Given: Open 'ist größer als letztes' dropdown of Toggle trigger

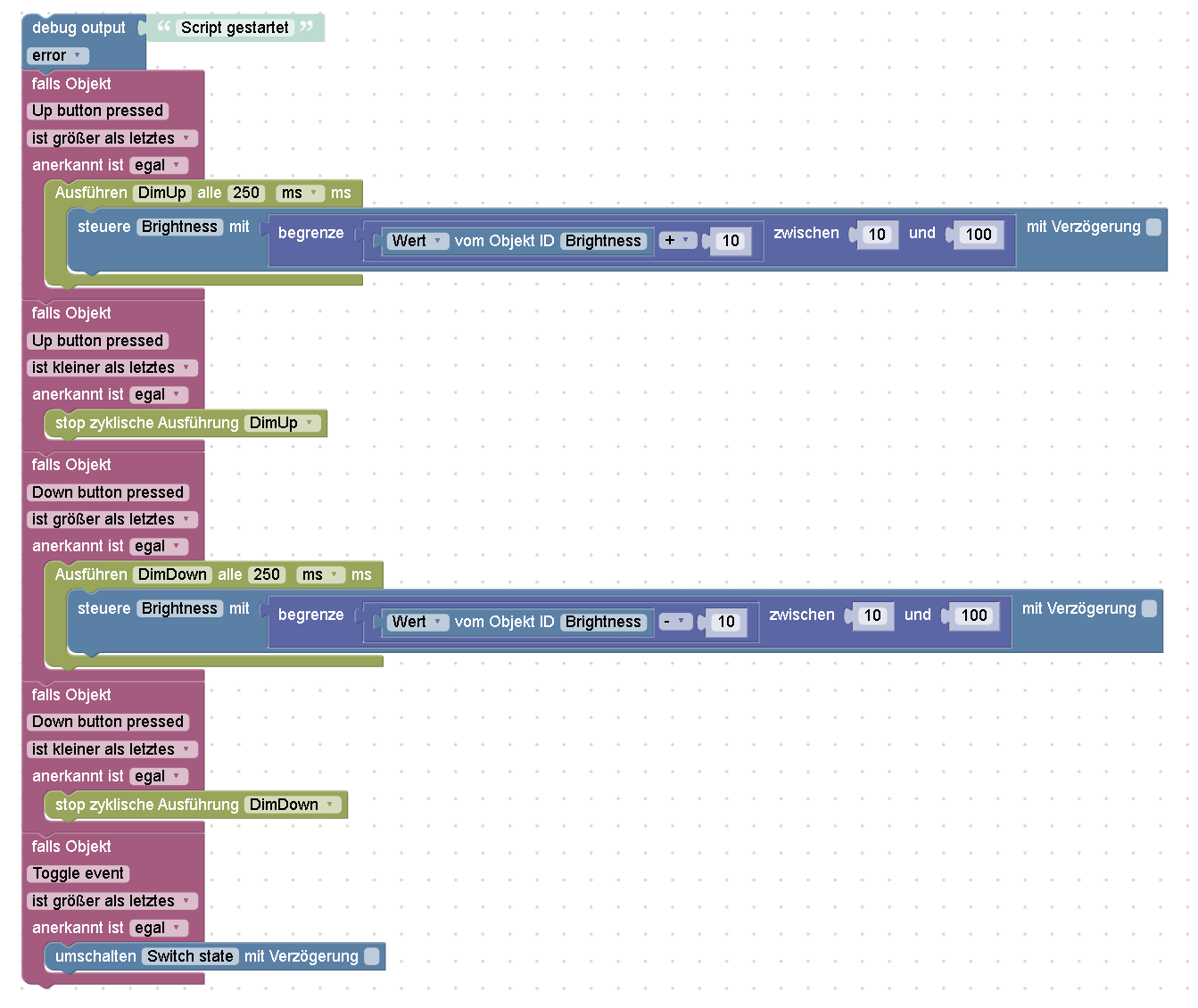Looking at the screenshot, I should [112, 901].
